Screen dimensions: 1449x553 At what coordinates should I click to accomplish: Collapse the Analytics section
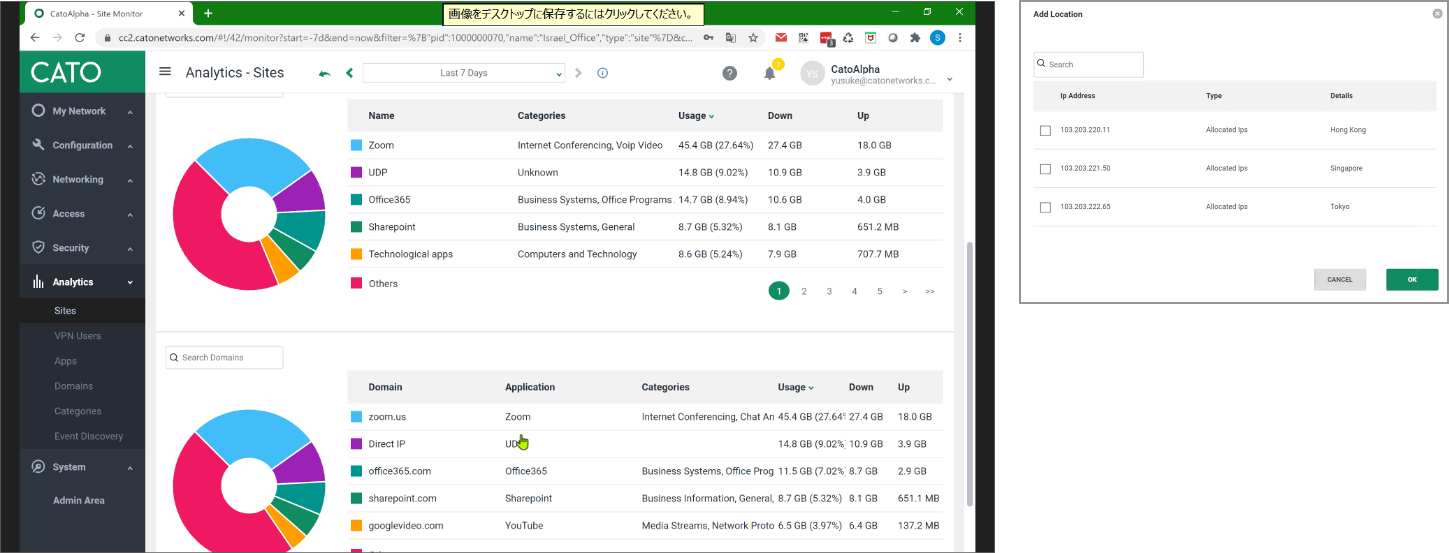tap(130, 283)
